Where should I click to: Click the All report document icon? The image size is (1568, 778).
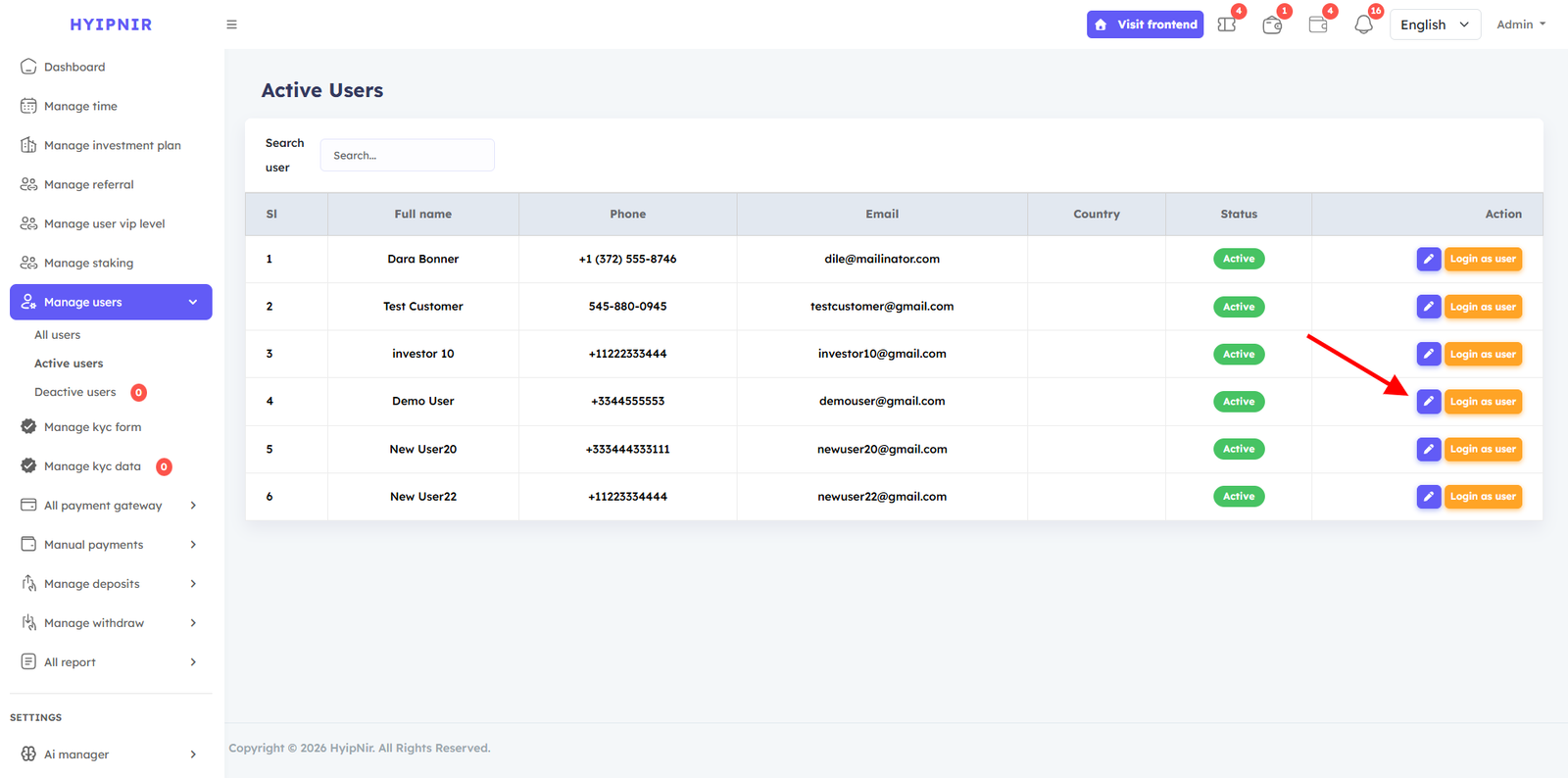click(28, 661)
